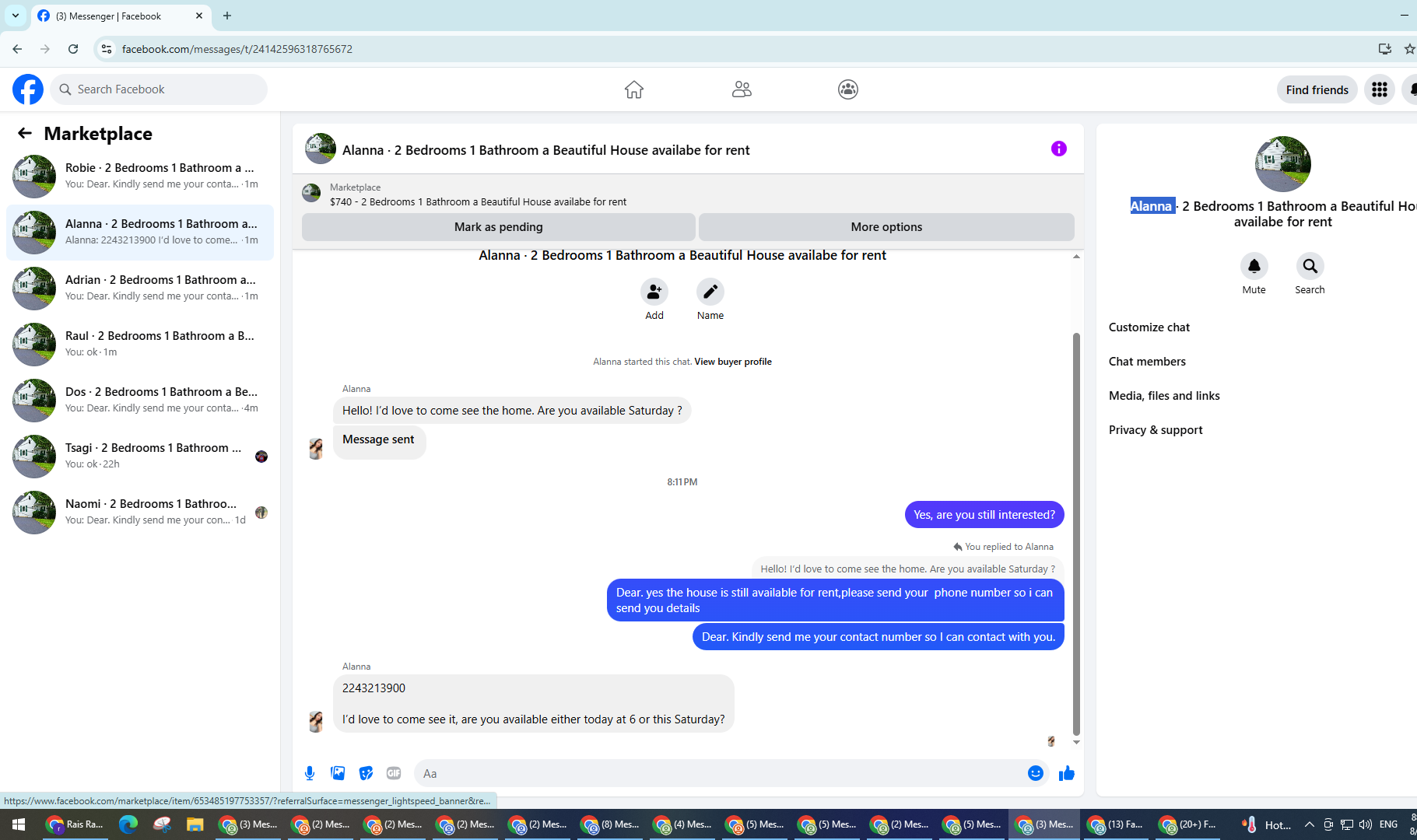View site information icon in address bar
Image resolution: width=1417 pixels, height=840 pixels.
pos(107,49)
